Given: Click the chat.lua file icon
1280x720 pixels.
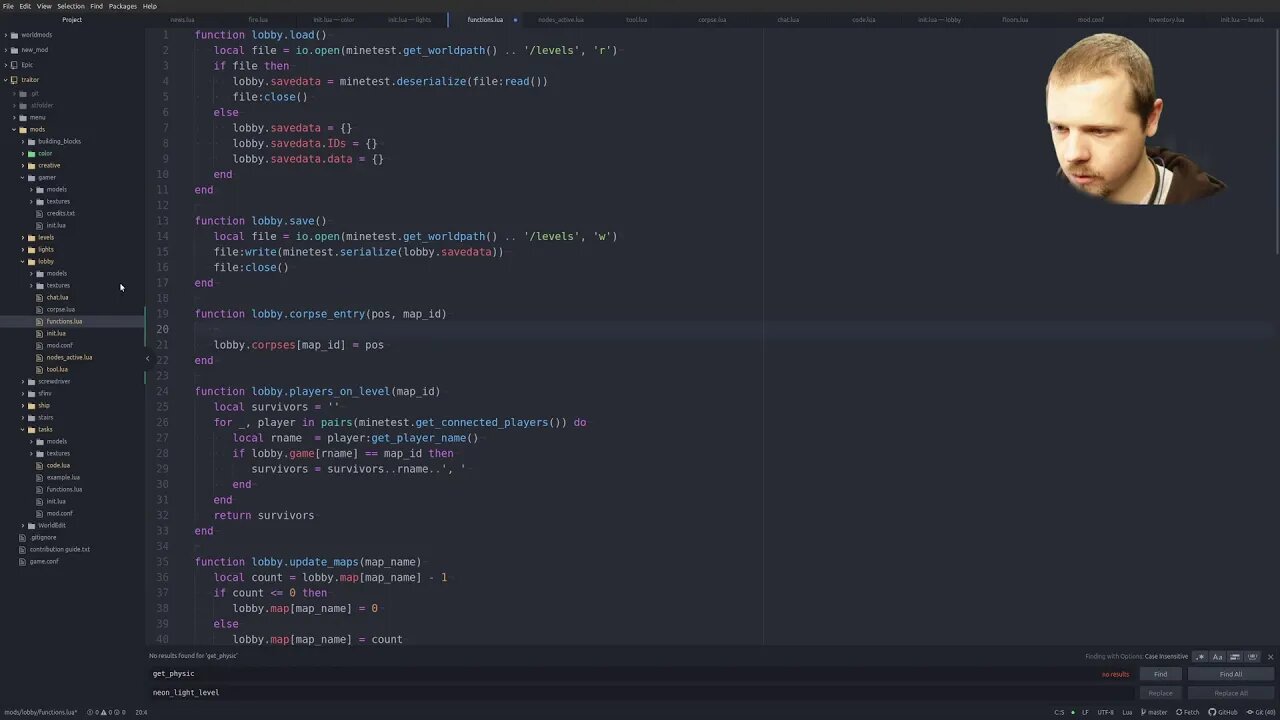Looking at the screenshot, I should pos(40,297).
